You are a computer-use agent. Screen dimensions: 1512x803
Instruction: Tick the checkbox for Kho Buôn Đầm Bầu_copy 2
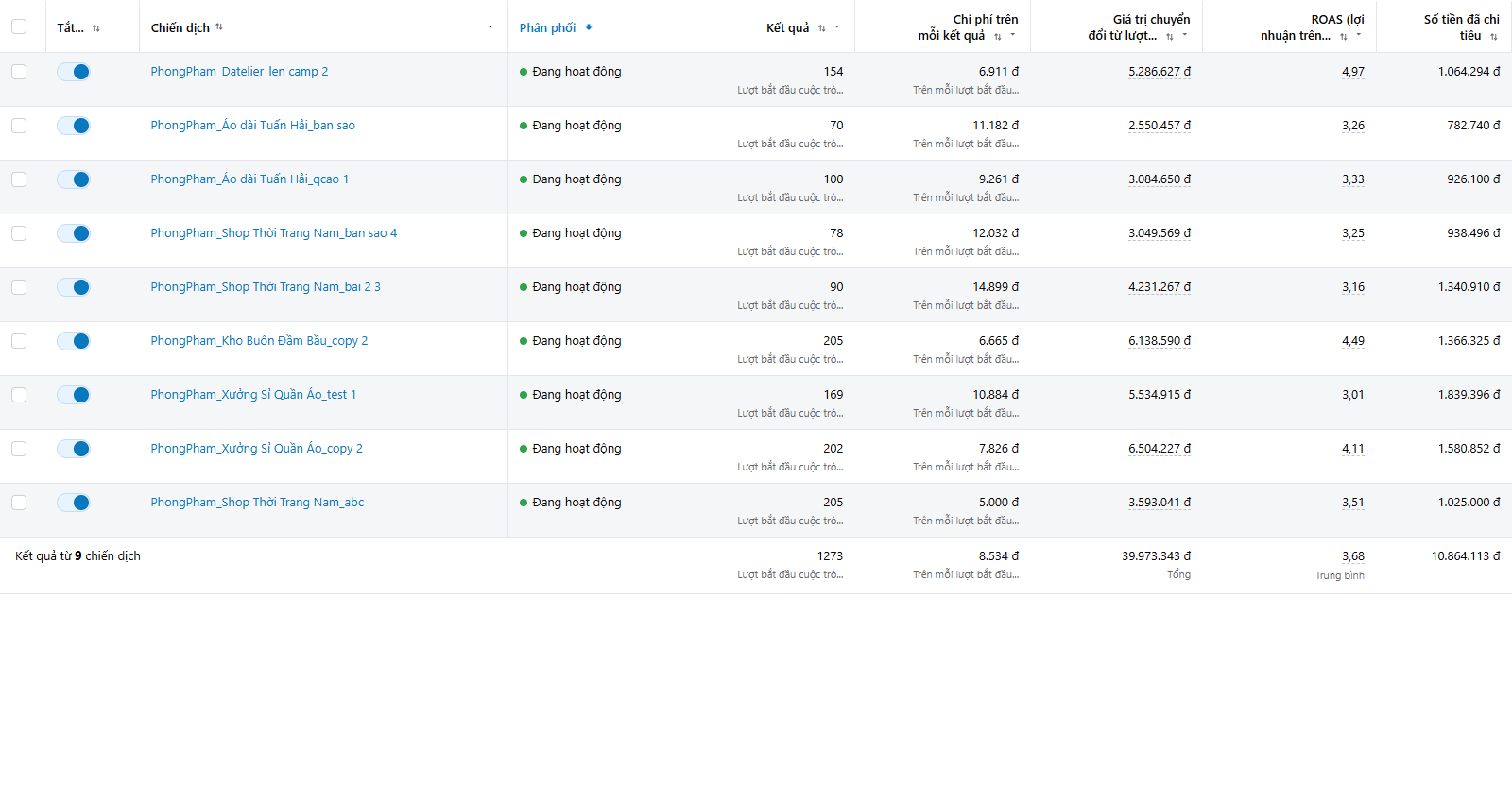[x=19, y=341]
